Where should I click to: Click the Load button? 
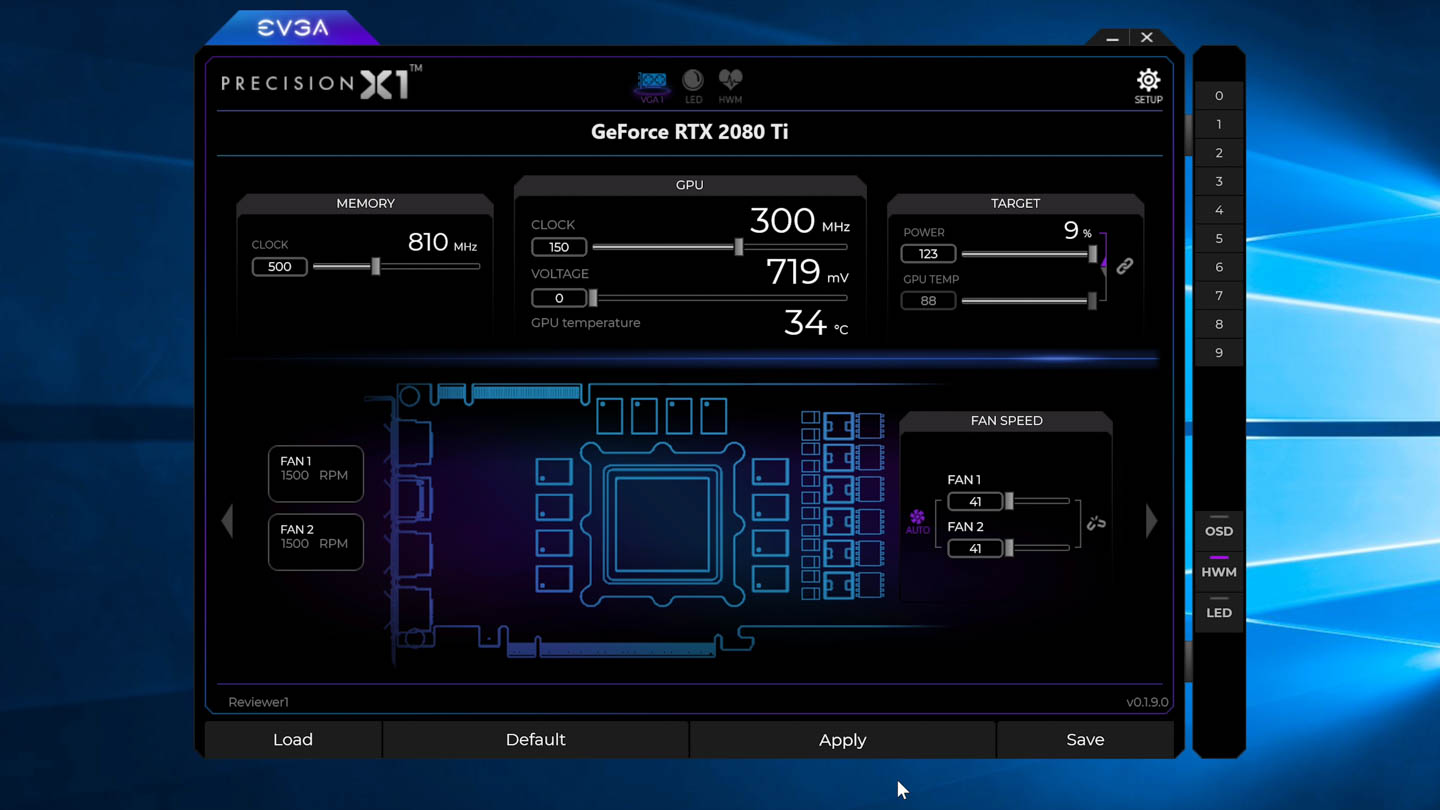pyautogui.click(x=293, y=740)
